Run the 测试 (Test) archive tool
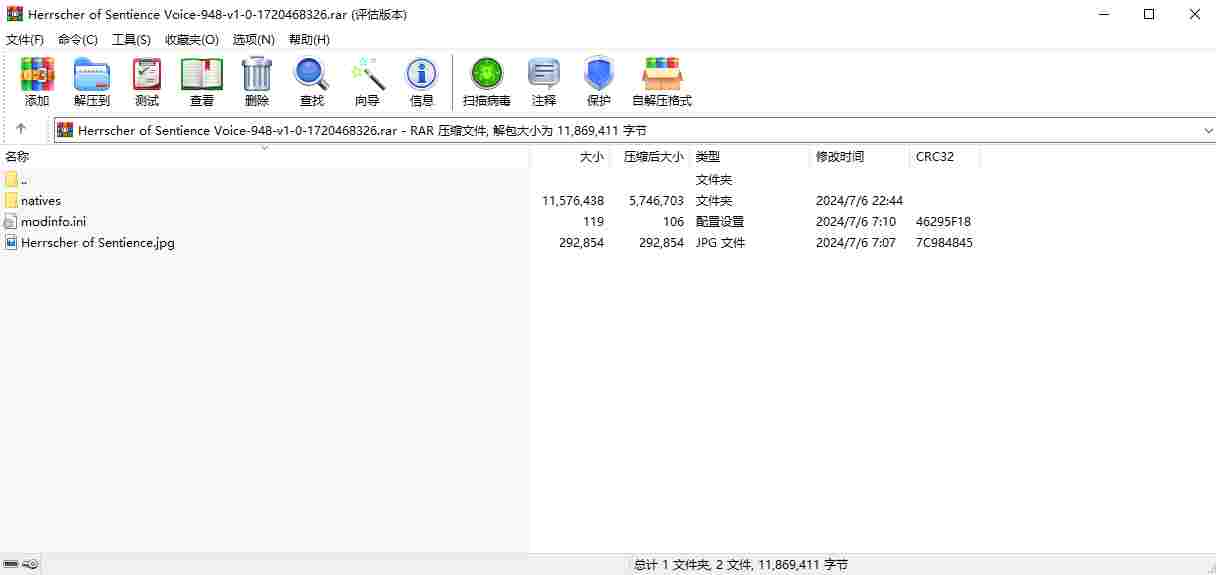Viewport: 1216px width, 575px height. 147,74
